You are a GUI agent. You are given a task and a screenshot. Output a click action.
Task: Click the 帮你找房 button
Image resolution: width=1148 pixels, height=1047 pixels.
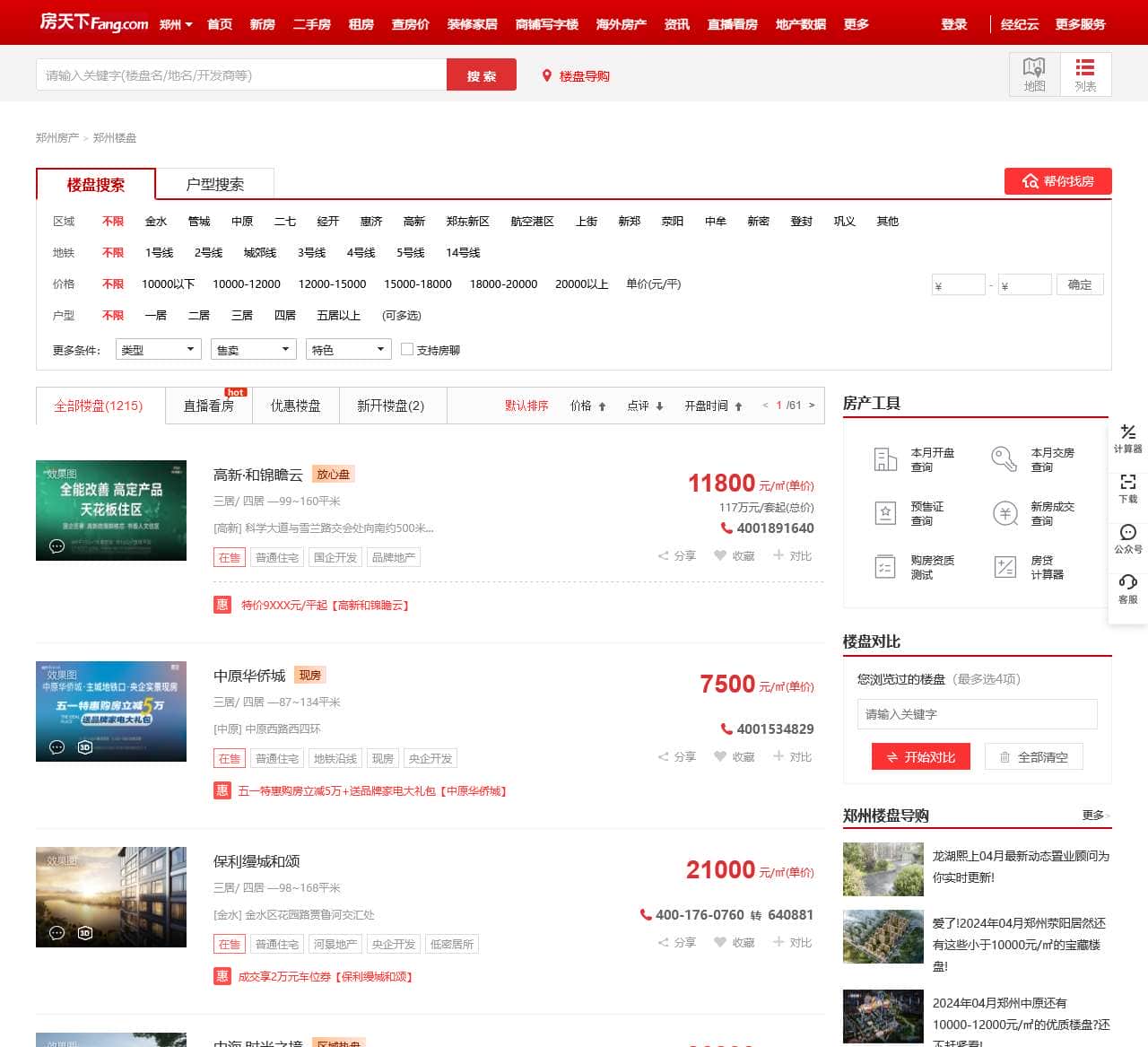coord(1058,181)
